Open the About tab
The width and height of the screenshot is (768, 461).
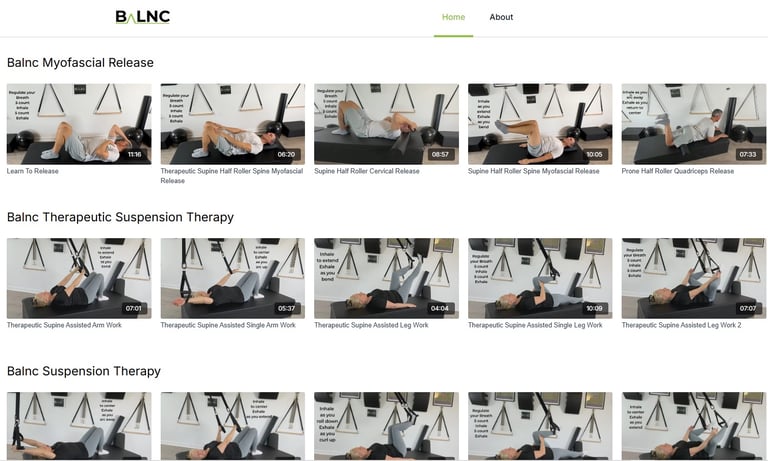[x=501, y=17]
